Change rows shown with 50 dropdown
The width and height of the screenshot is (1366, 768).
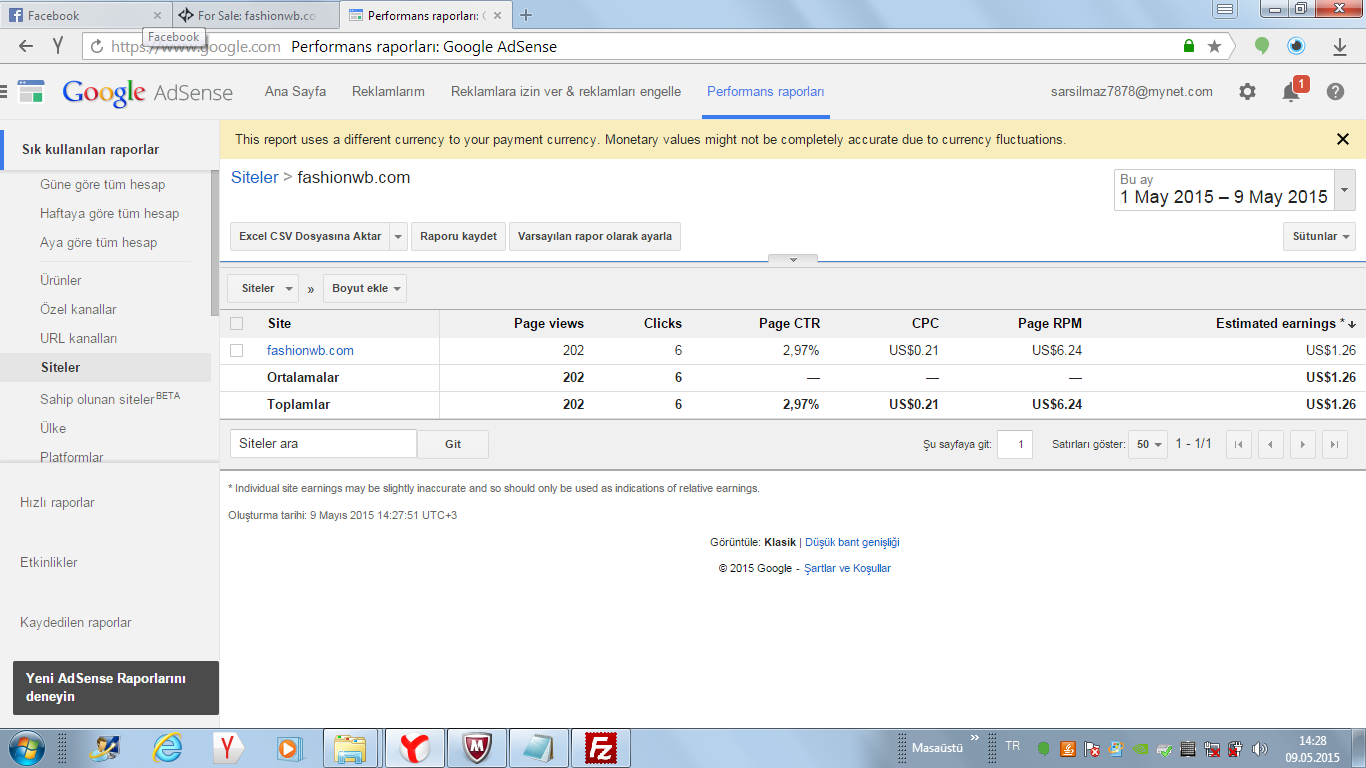coord(1149,445)
